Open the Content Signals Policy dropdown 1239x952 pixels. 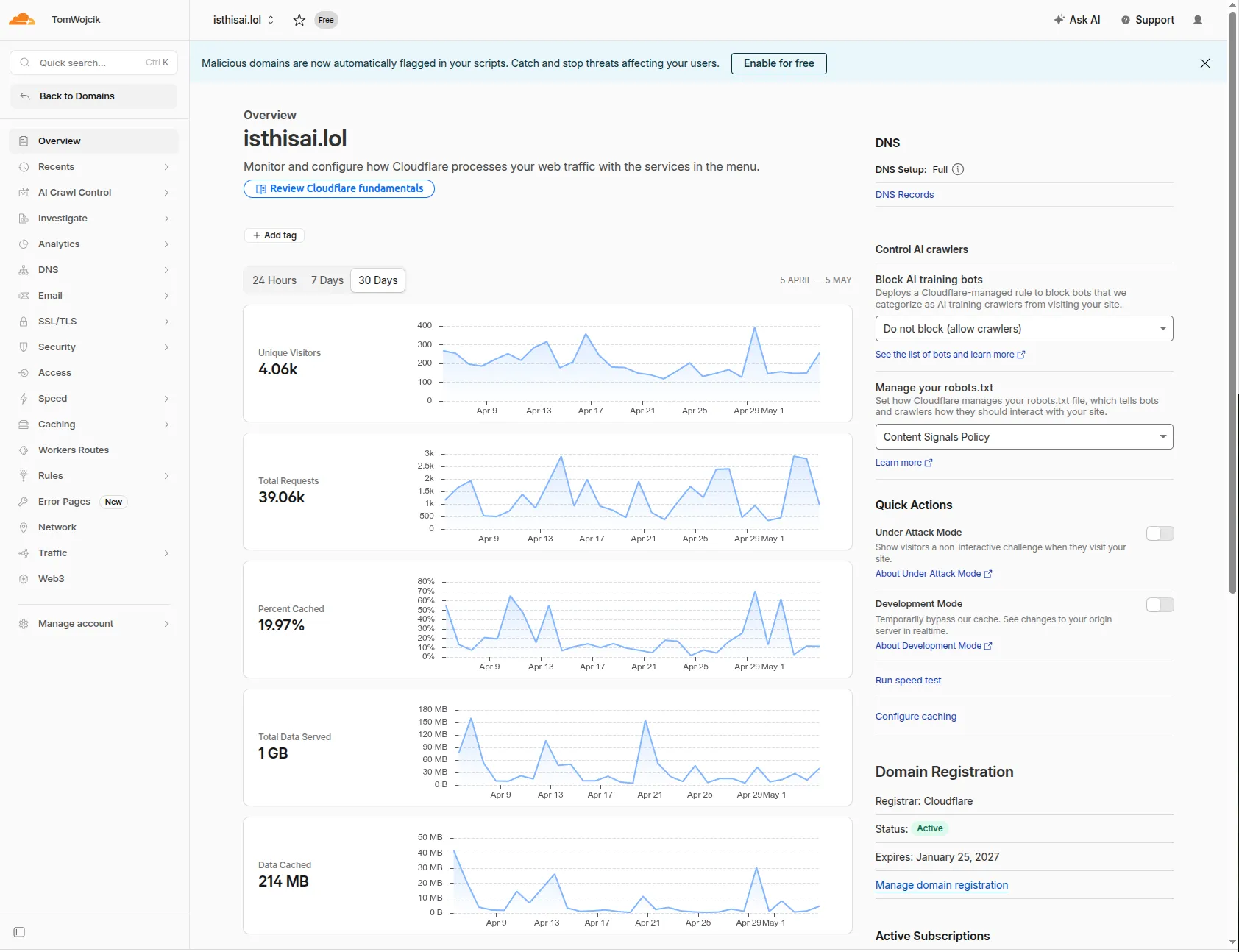point(1023,437)
